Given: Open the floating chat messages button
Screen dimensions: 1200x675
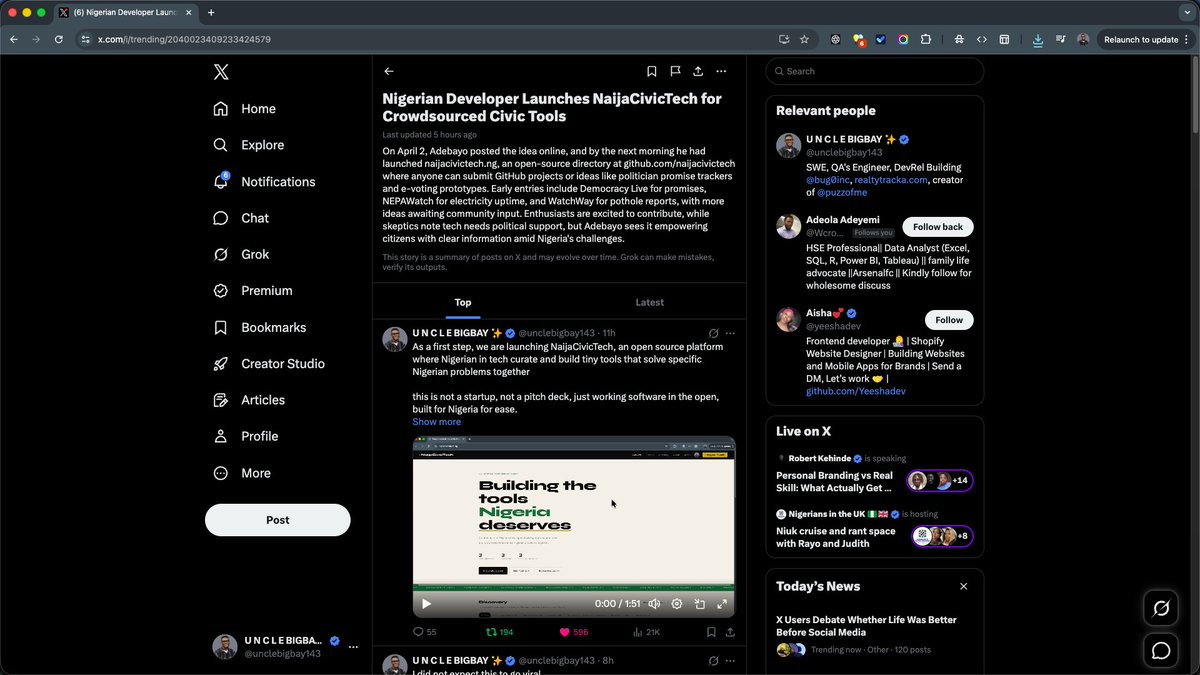Looking at the screenshot, I should 1161,651.
